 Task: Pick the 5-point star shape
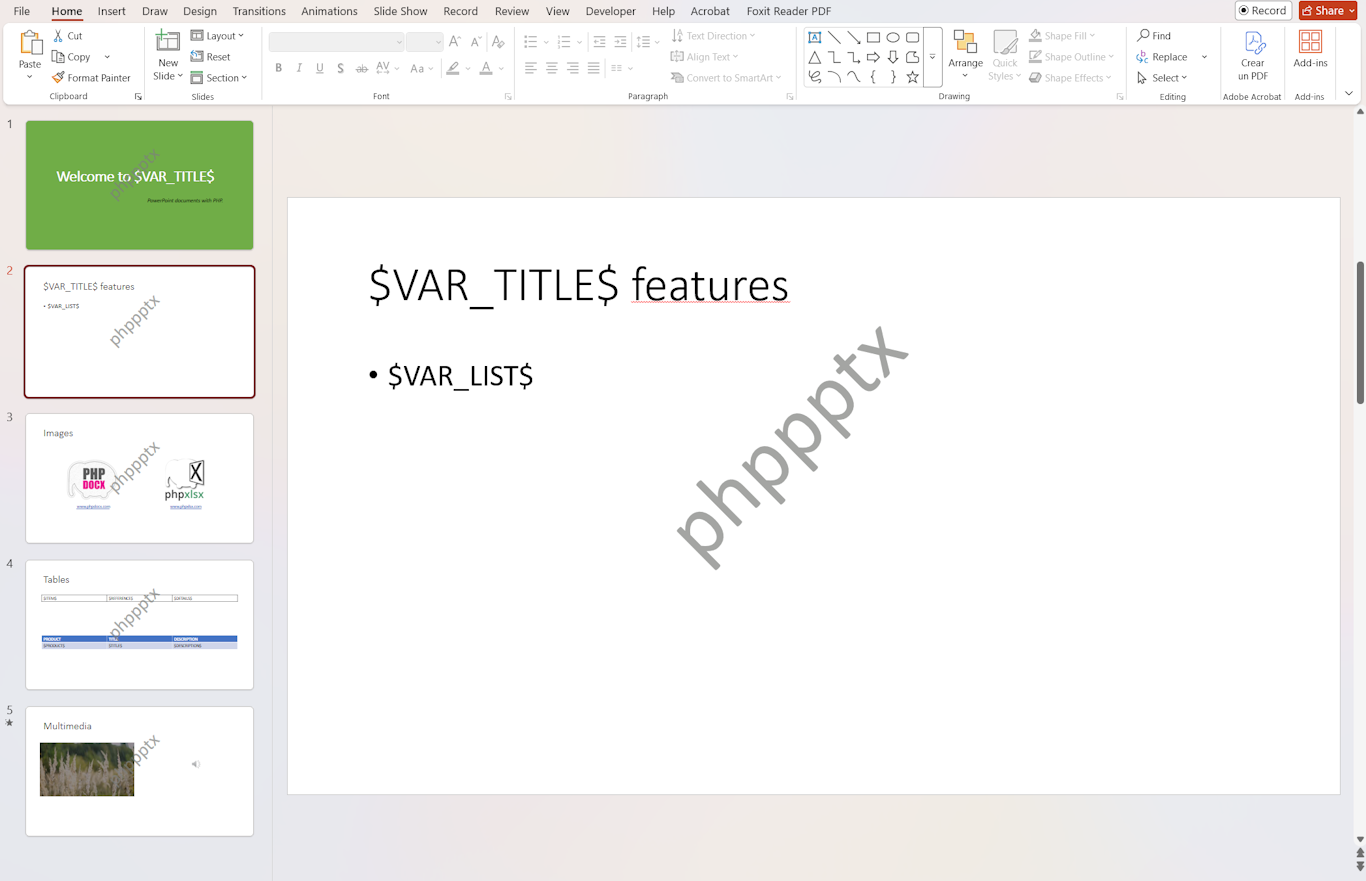[912, 77]
